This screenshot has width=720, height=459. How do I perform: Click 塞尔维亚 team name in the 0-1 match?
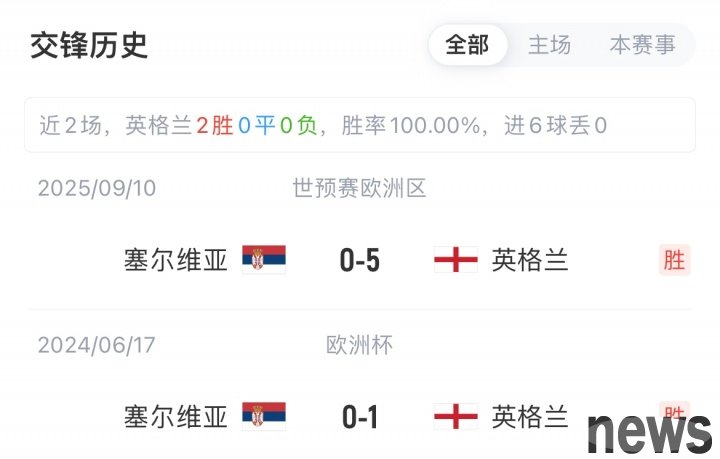(176, 416)
